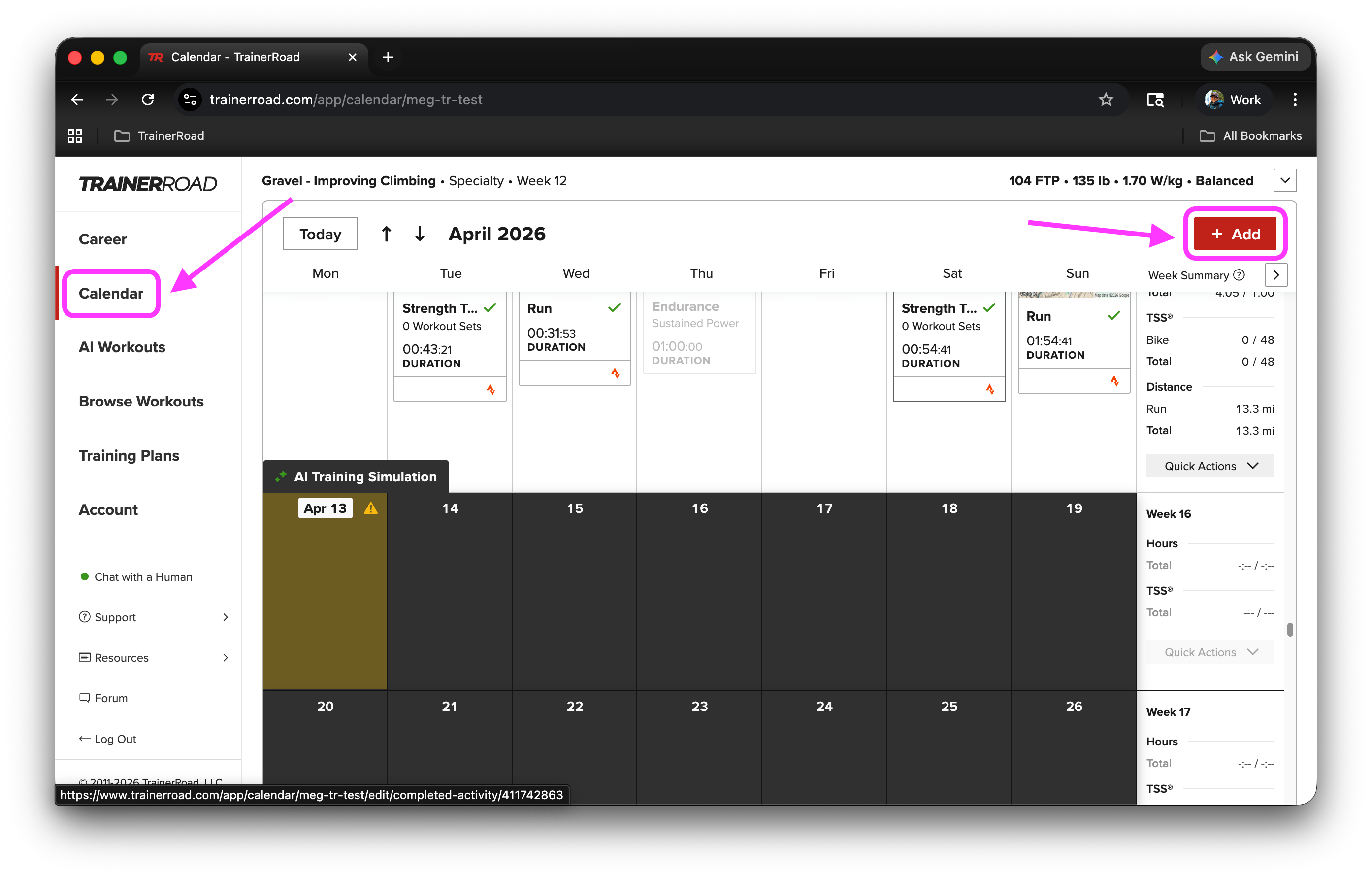
Task: Click the AI Training Simulation sparkle icon
Action: tap(280, 476)
